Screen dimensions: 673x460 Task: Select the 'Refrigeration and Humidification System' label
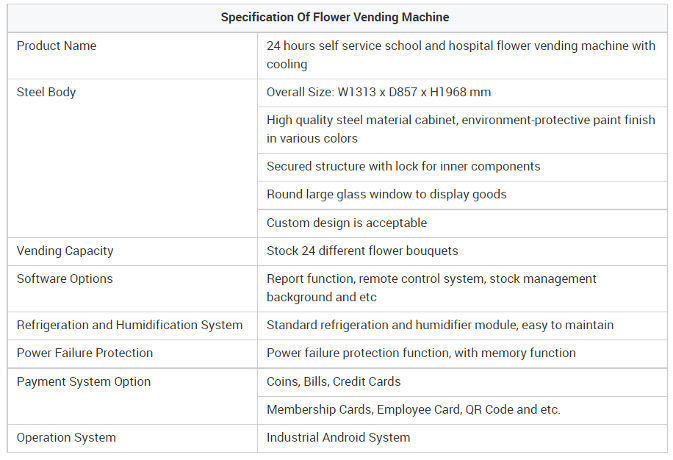pyautogui.click(x=130, y=324)
